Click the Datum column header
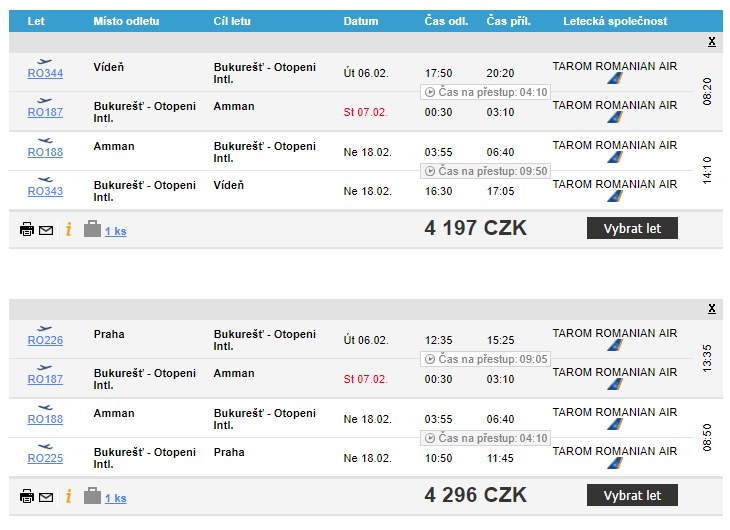The width and height of the screenshot is (730, 530). tap(361, 21)
